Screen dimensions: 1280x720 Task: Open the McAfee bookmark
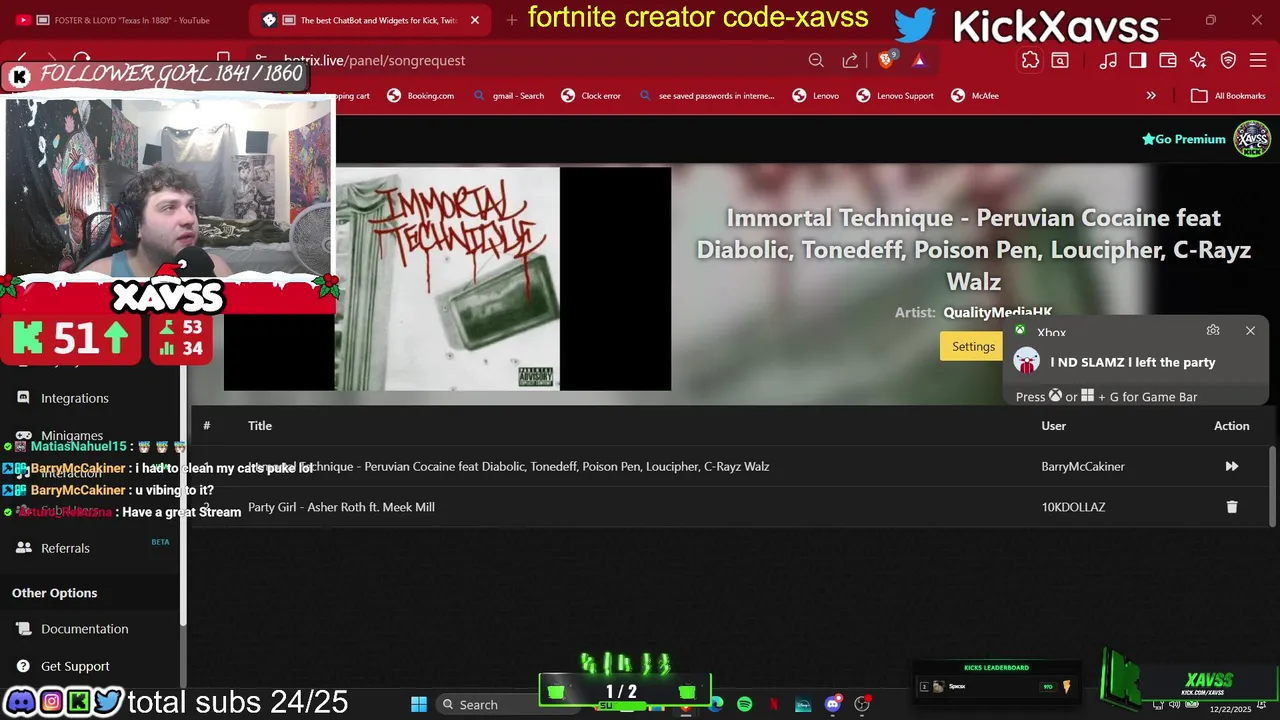click(975, 96)
